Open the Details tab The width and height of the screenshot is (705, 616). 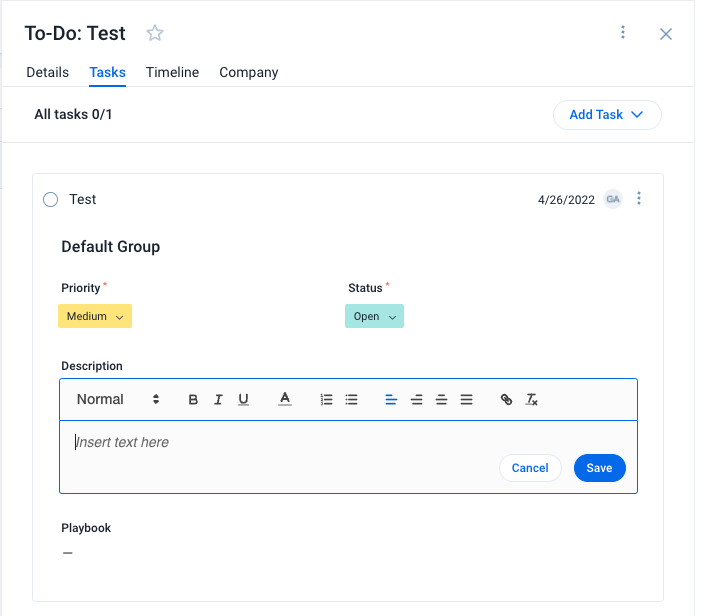pyautogui.click(x=48, y=72)
